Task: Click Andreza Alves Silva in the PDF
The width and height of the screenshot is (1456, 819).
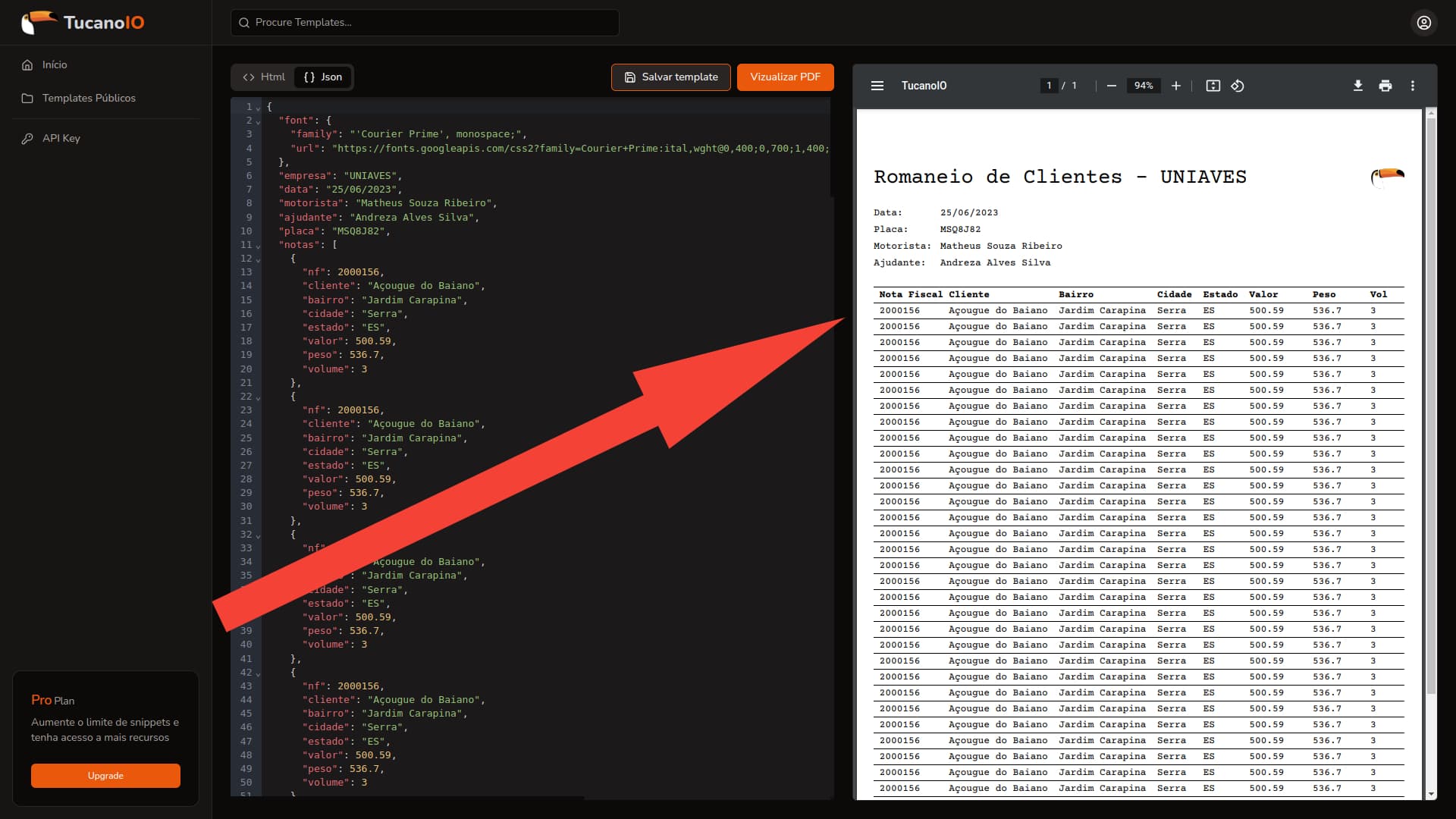Action: point(995,263)
